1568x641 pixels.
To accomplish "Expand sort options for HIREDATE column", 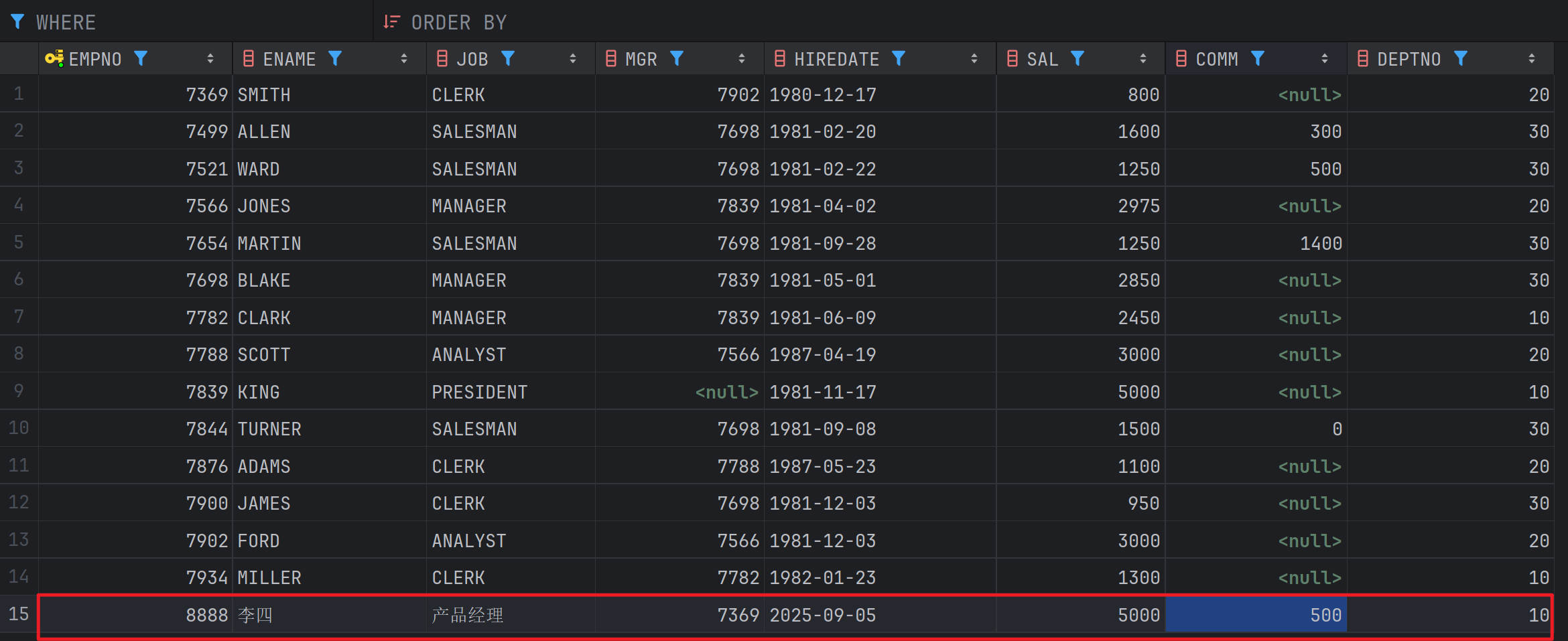I will pyautogui.click(x=974, y=59).
